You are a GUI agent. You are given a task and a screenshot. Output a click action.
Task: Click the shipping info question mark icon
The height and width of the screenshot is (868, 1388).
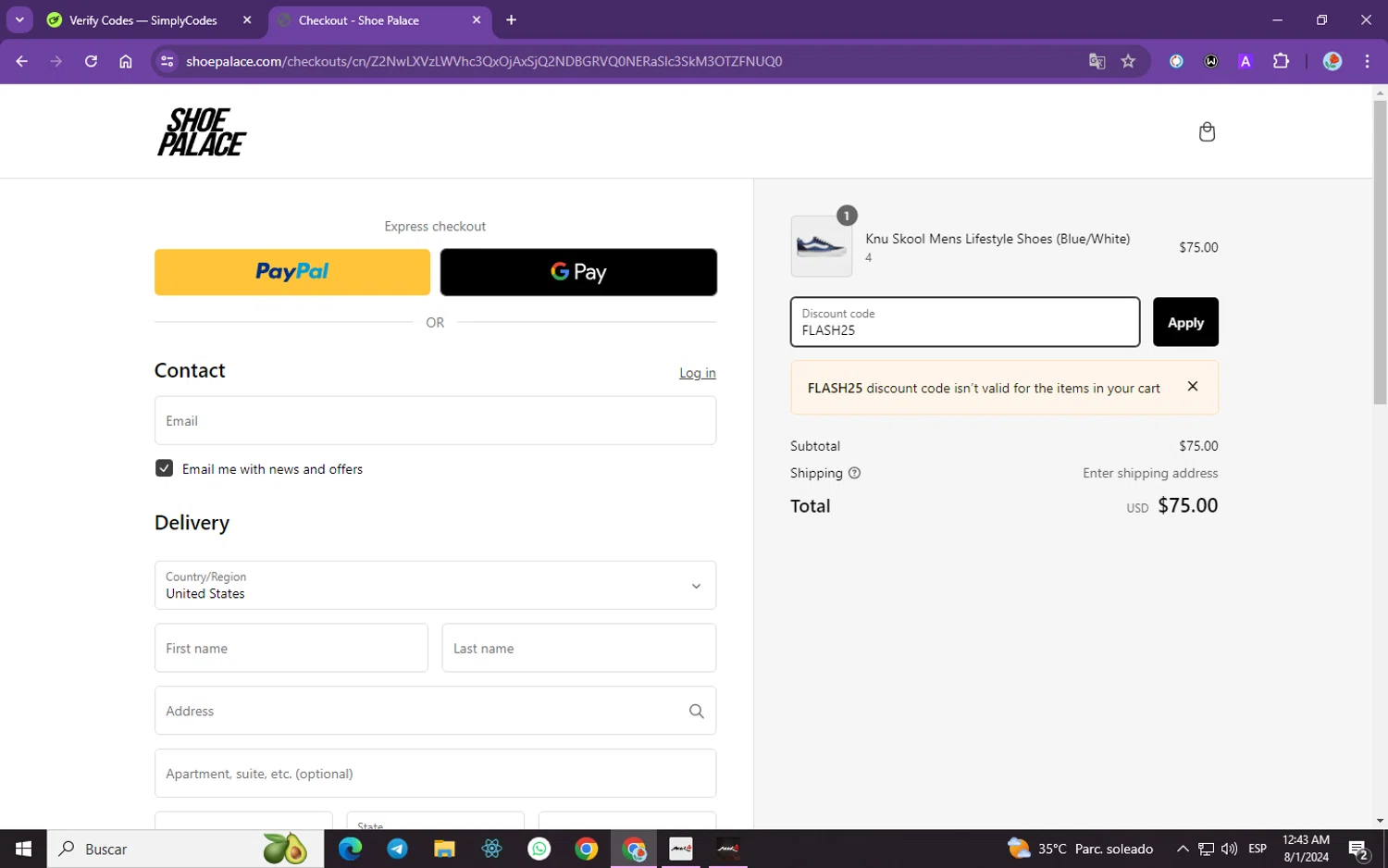[854, 473]
